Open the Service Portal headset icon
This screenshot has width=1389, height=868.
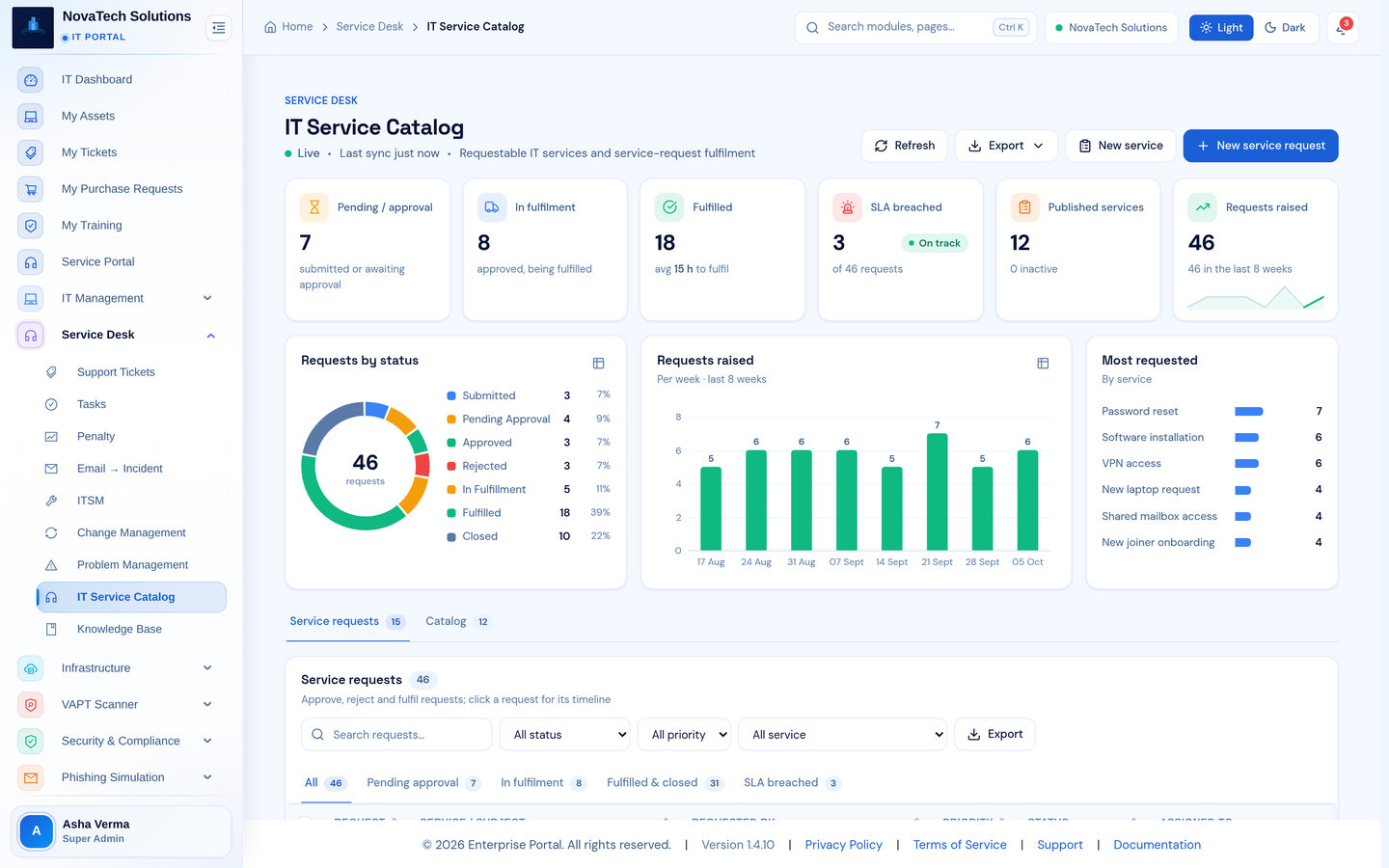click(x=31, y=262)
